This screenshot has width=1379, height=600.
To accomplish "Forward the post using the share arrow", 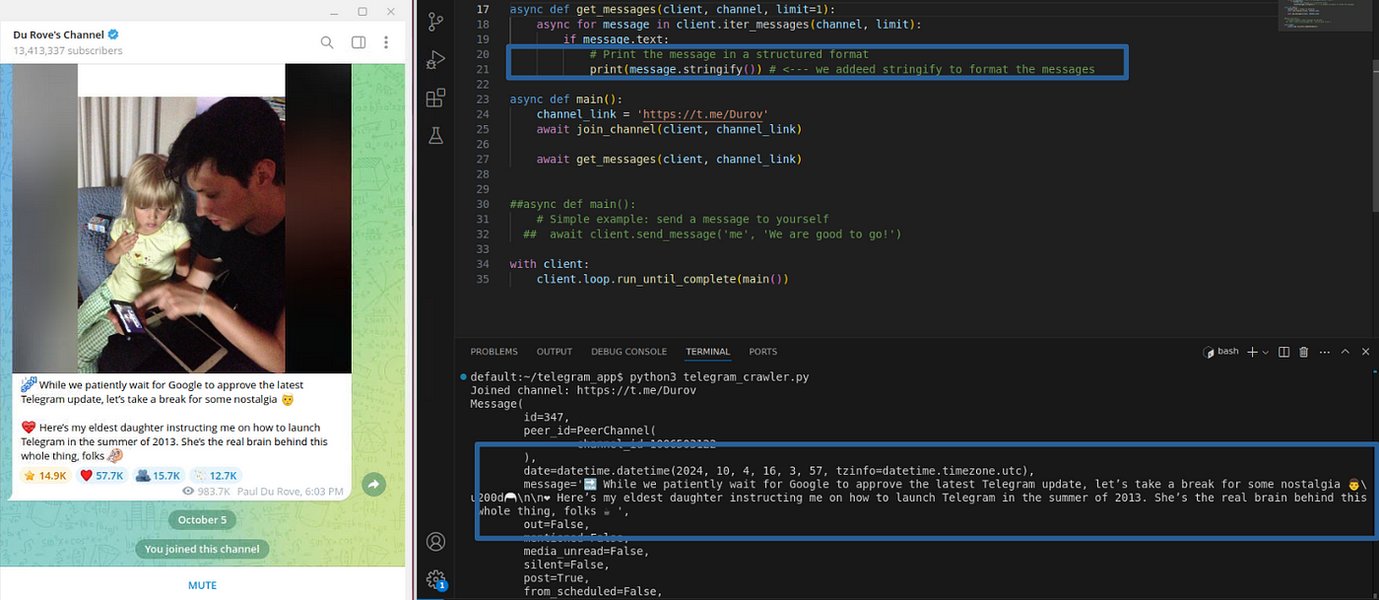I will [x=373, y=484].
